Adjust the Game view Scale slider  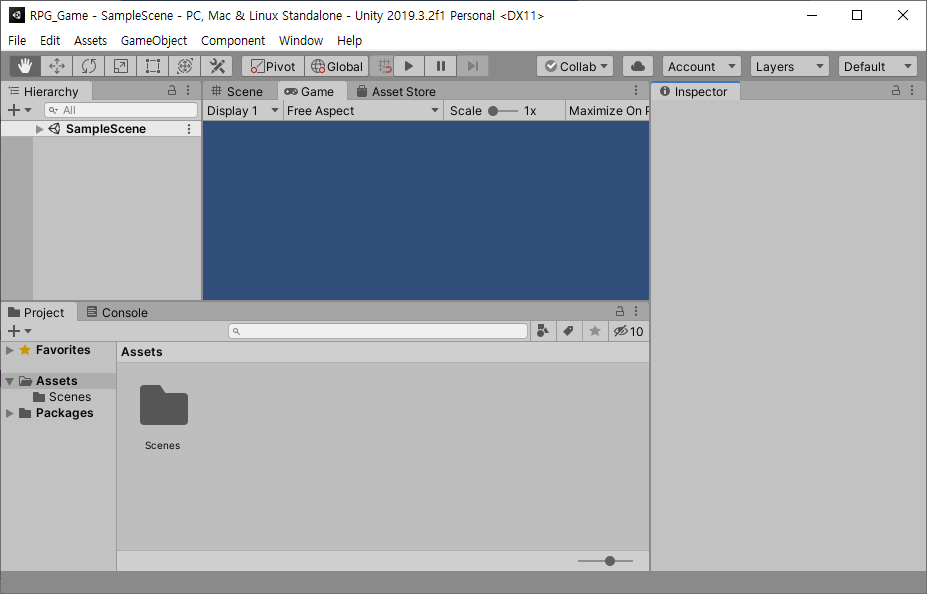coord(503,111)
